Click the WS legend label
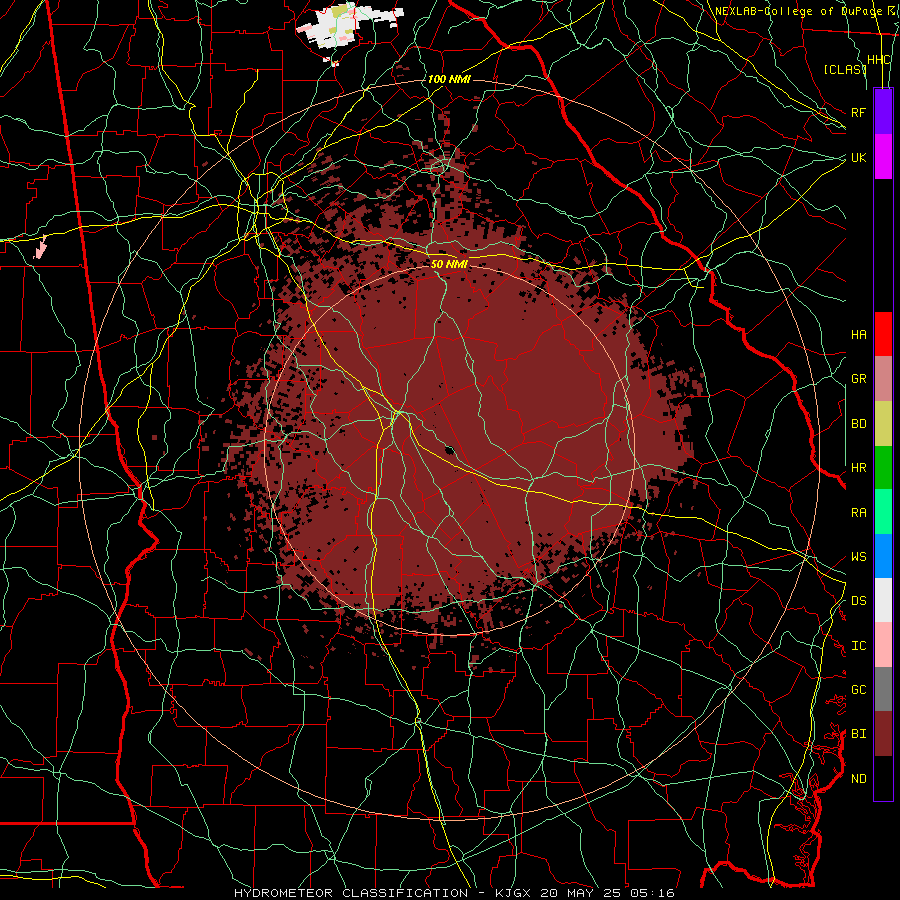900x900 pixels. (x=858, y=556)
